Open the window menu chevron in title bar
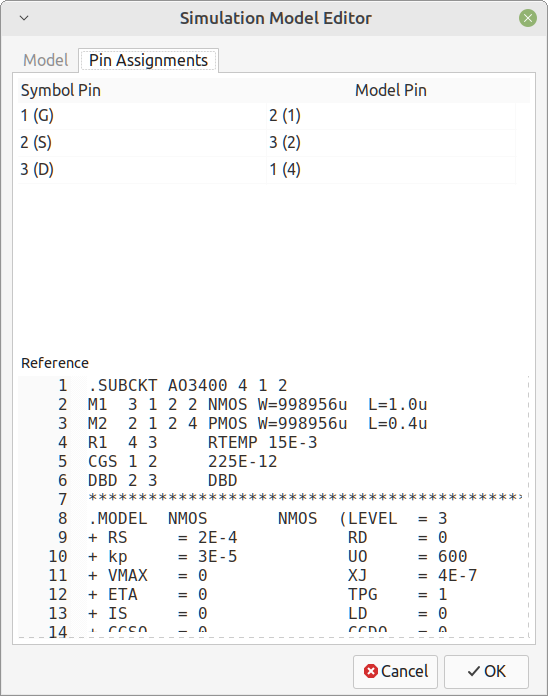The image size is (548, 696). (x=24, y=18)
